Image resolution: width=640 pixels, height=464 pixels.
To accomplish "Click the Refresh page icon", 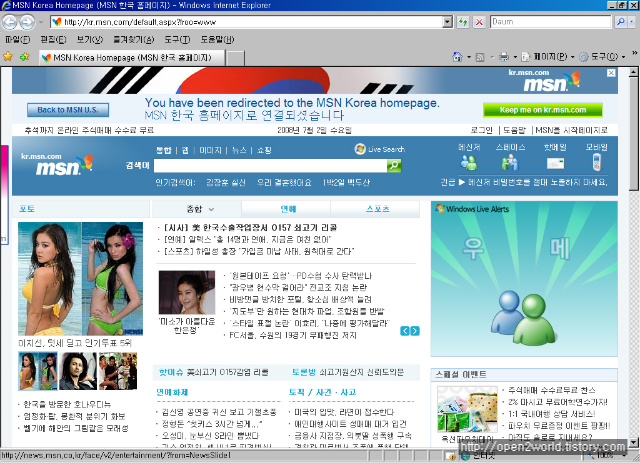I will pos(463,22).
